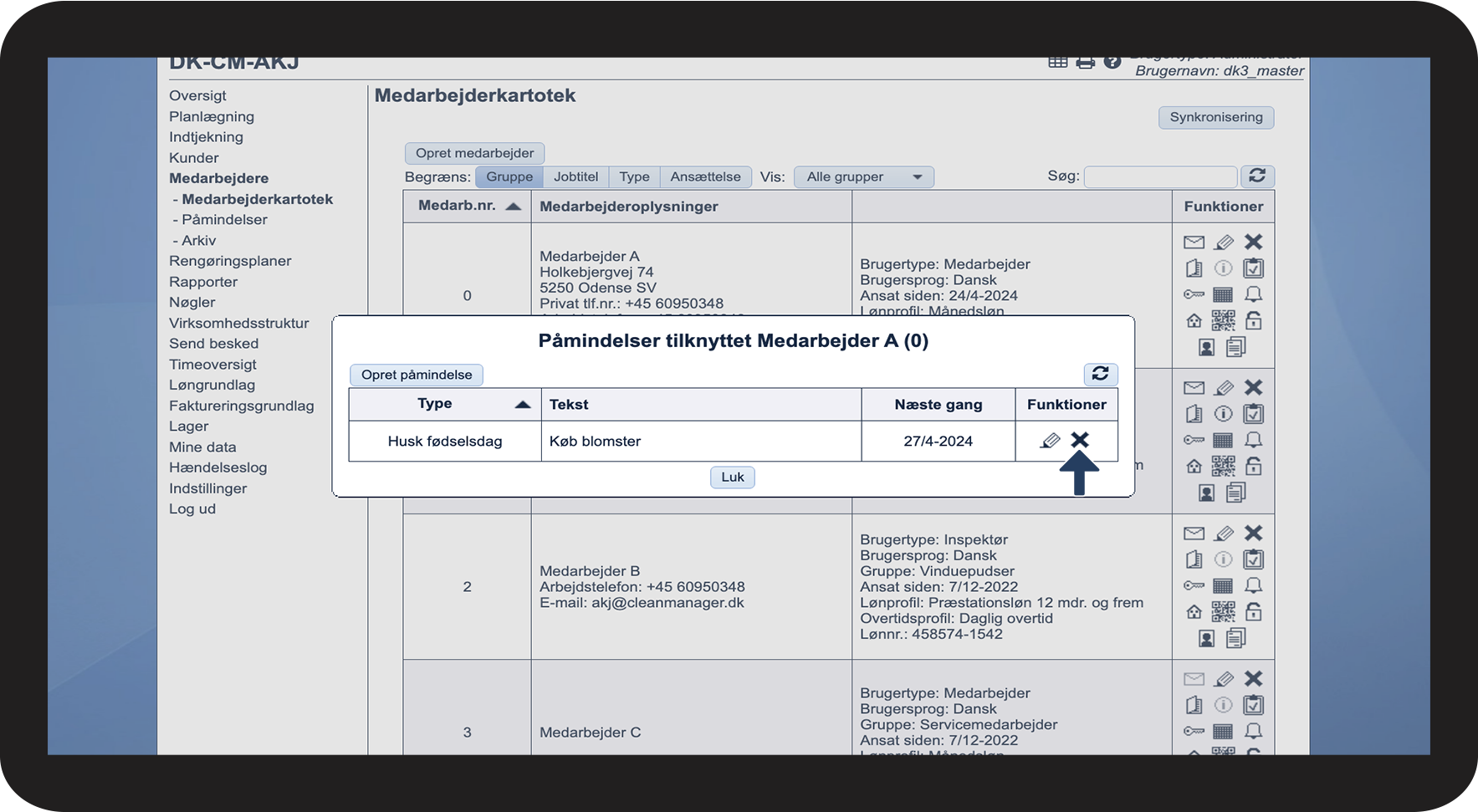Click the Opret påmindelse button
This screenshot has width=1478, height=812.
pos(417,375)
